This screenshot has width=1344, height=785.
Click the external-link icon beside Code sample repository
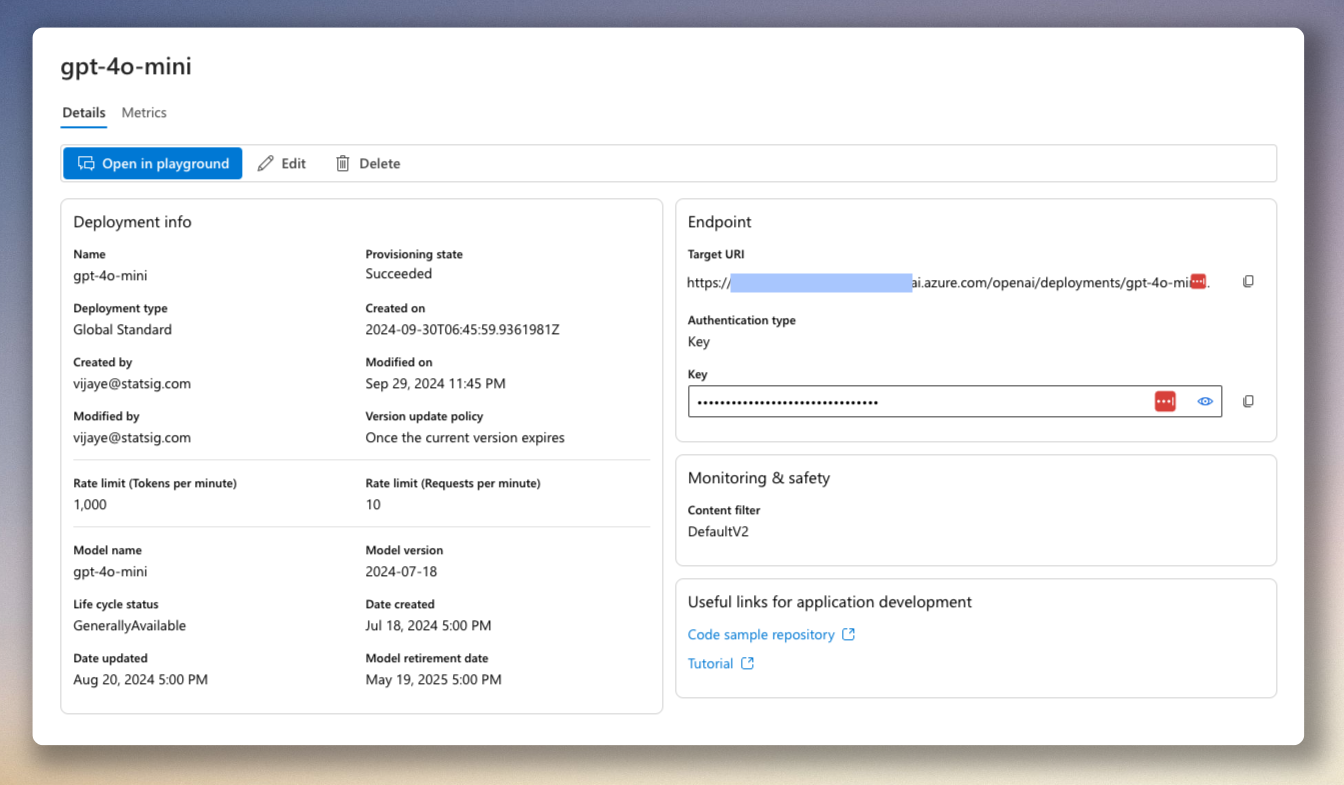848,634
